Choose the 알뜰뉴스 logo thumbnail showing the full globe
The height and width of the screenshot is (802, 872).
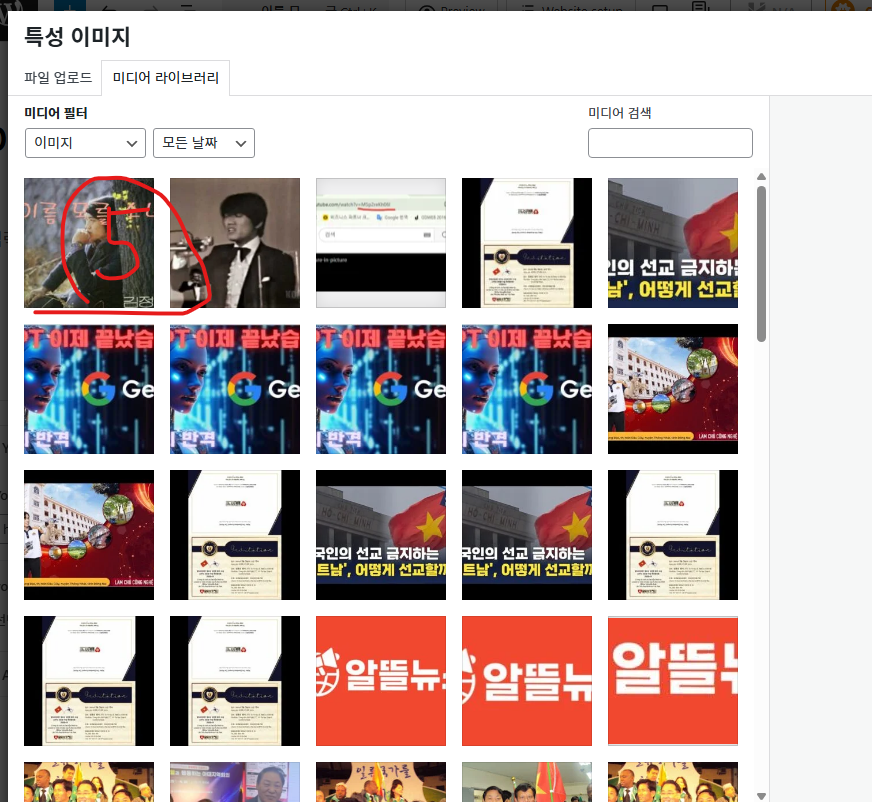pyautogui.click(x=381, y=681)
